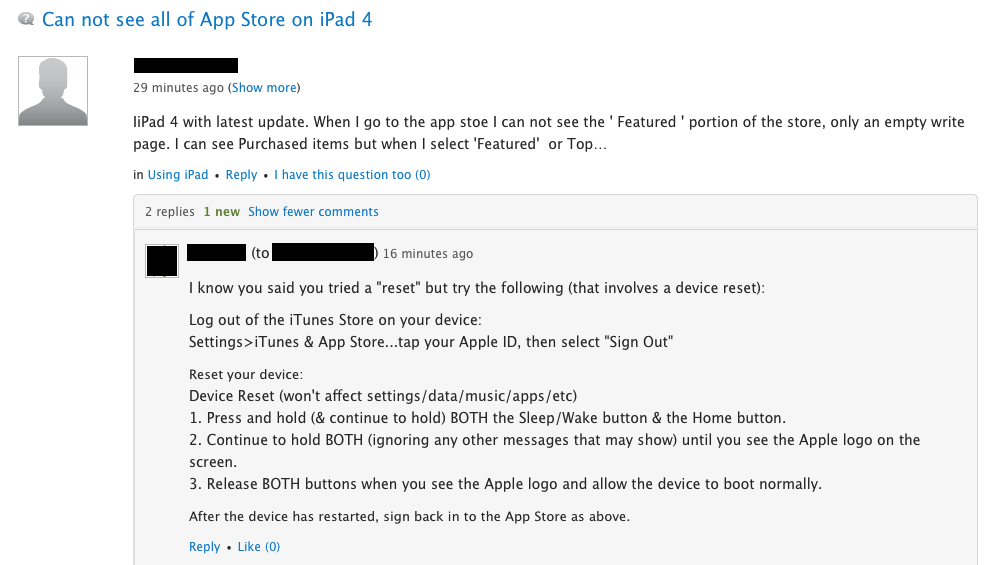This screenshot has height=565, width=986.
Task: Click 'I have this question too (0)'
Action: [352, 175]
